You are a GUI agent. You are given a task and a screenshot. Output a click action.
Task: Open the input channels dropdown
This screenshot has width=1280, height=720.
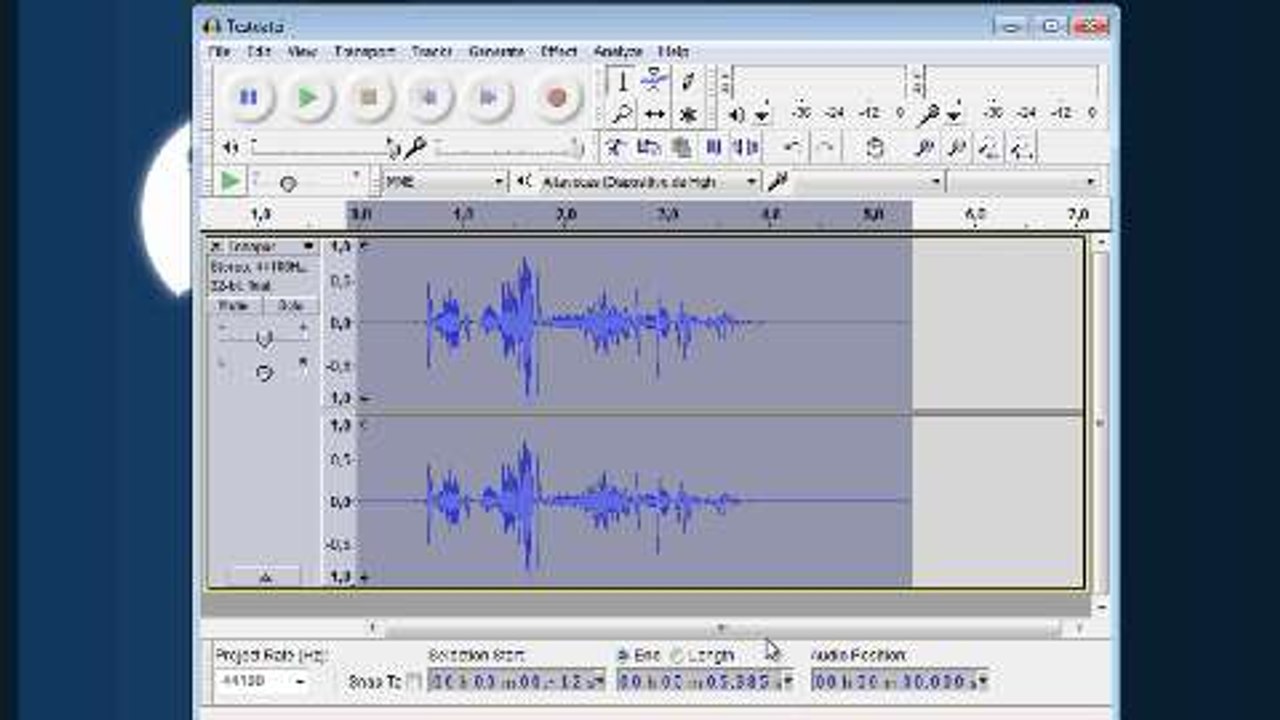(x=1023, y=182)
